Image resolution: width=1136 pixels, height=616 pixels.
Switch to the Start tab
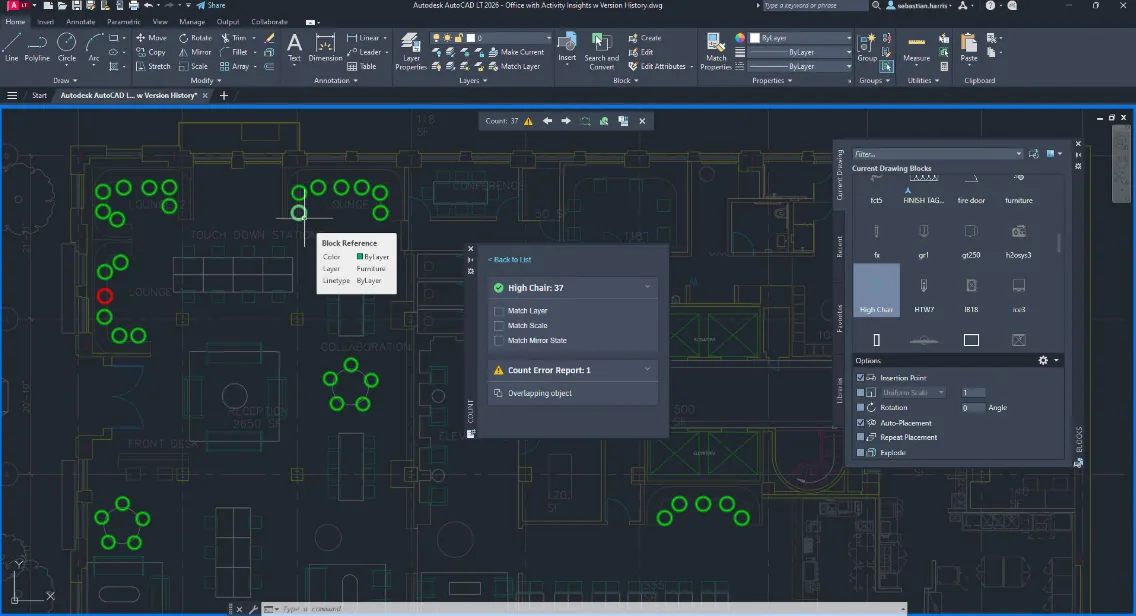point(39,95)
